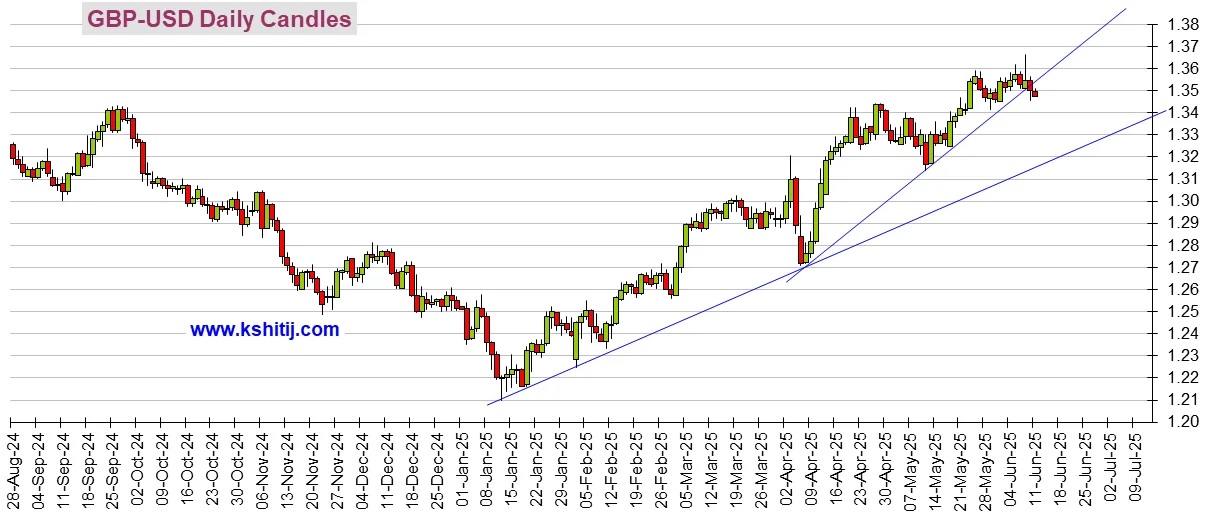Screen dimensions: 1217x526
Task: Click the 13-Nov-24 date label
Action: (x=286, y=469)
